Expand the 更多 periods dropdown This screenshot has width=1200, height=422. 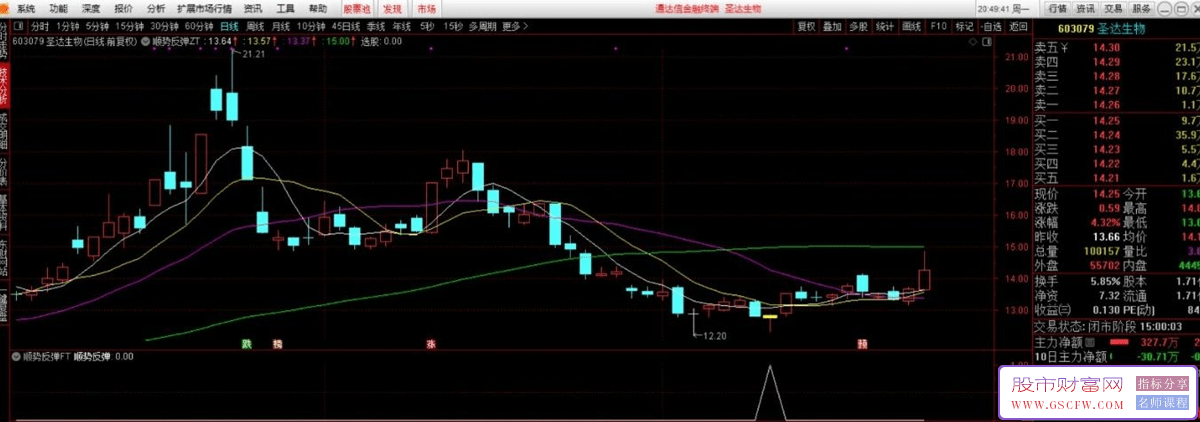(x=515, y=25)
